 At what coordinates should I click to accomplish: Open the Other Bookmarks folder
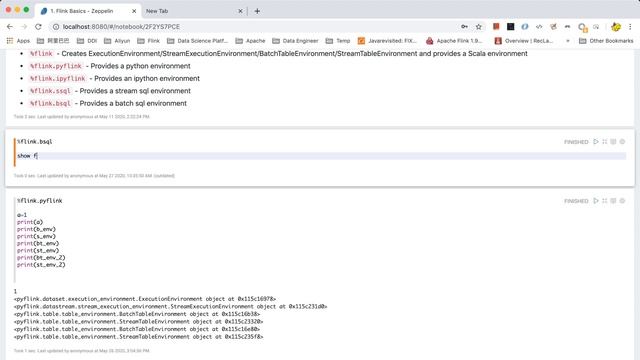click(x=607, y=41)
